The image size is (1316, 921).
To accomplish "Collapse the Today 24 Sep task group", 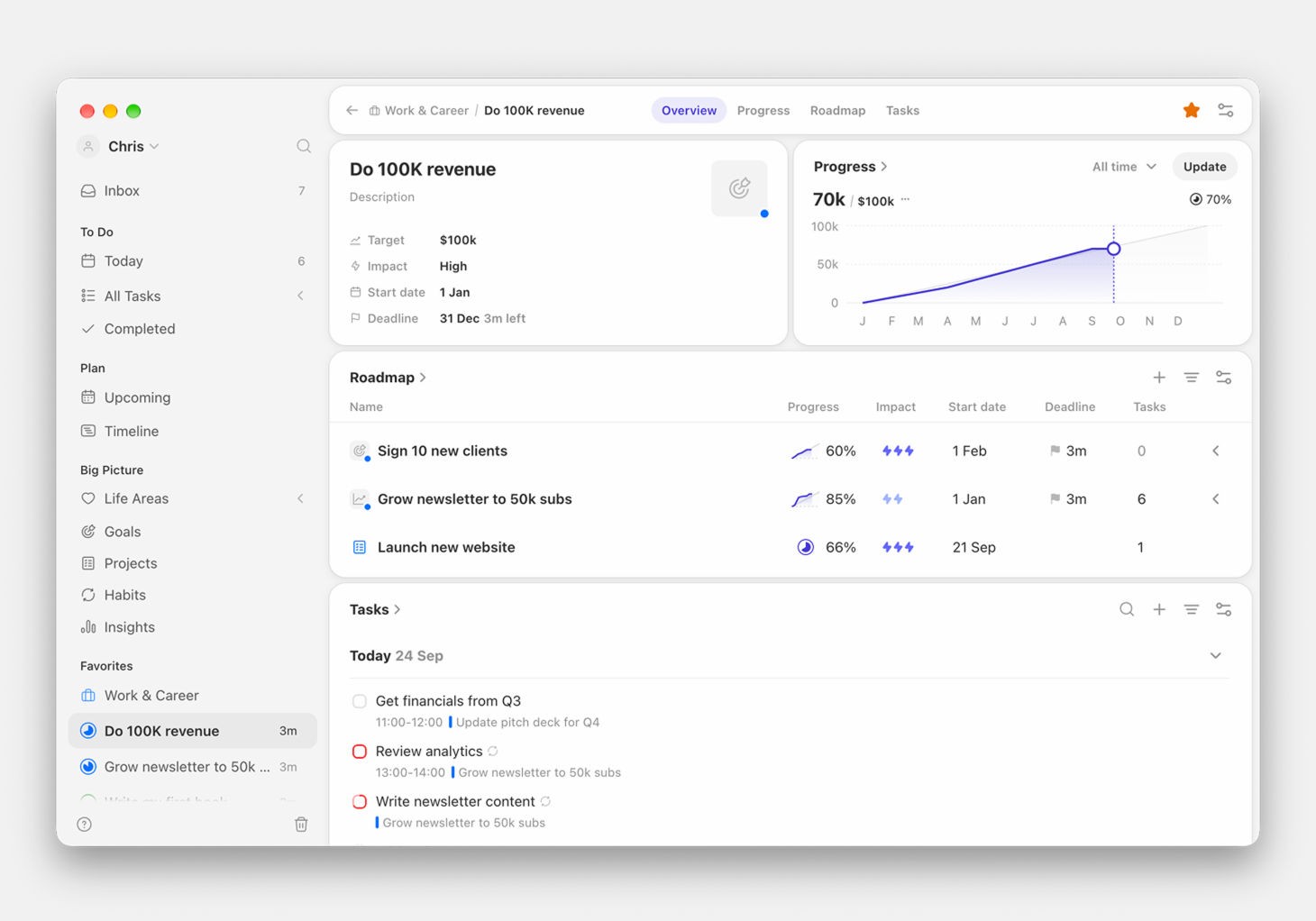I will 1215,656.
